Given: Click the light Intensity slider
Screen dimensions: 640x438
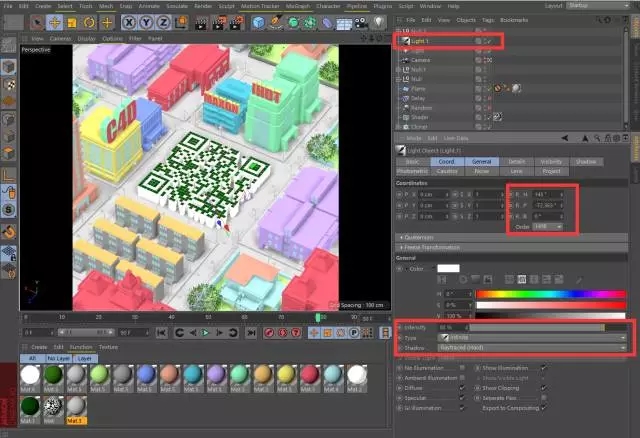Looking at the screenshot, I should point(536,327).
